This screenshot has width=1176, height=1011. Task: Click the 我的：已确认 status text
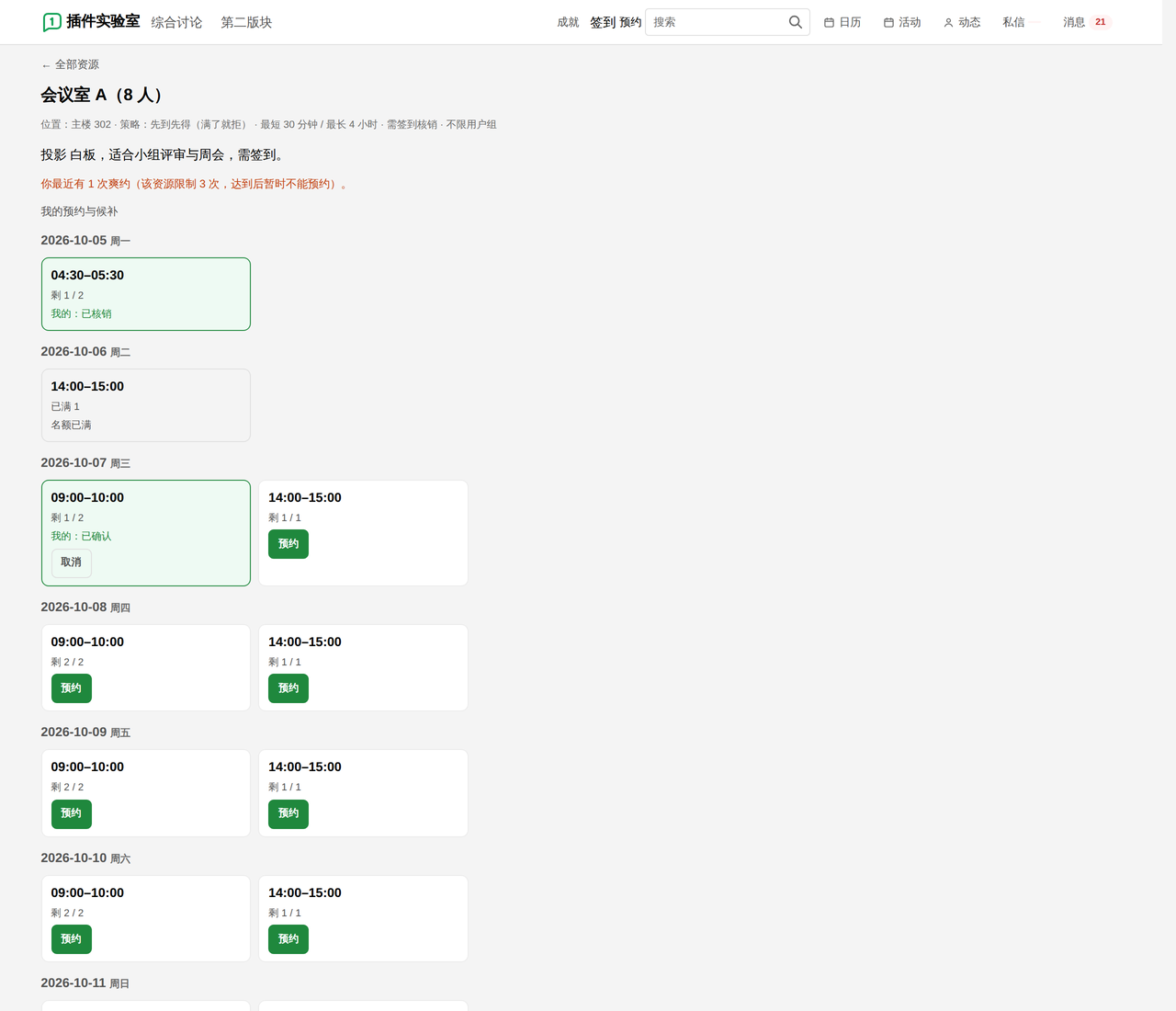(81, 536)
